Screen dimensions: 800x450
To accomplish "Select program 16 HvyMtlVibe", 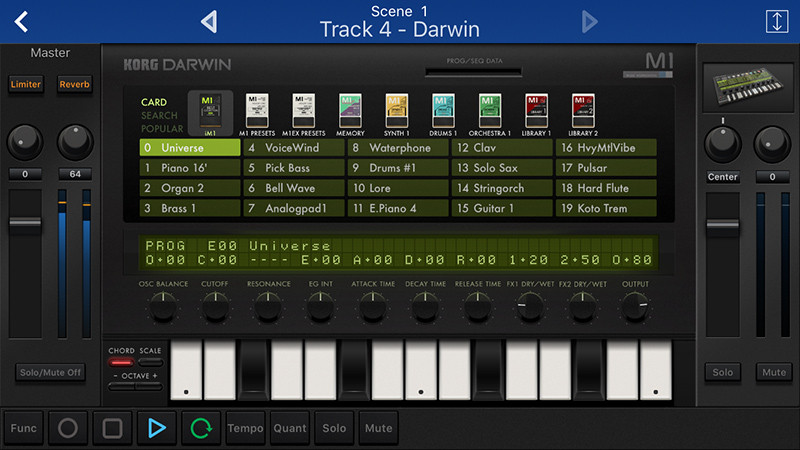I will tap(606, 147).
